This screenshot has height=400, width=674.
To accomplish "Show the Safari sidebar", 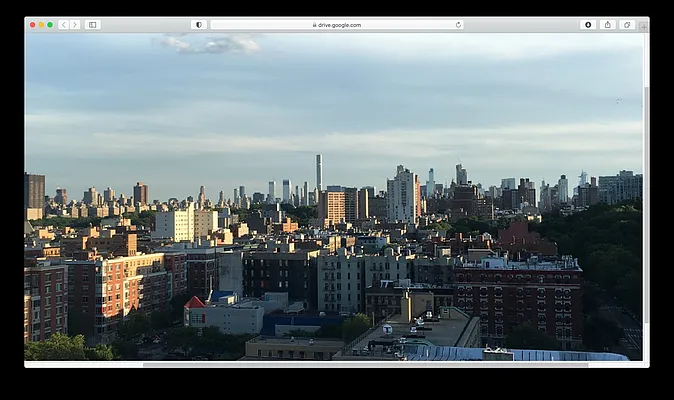I will pos(92,25).
